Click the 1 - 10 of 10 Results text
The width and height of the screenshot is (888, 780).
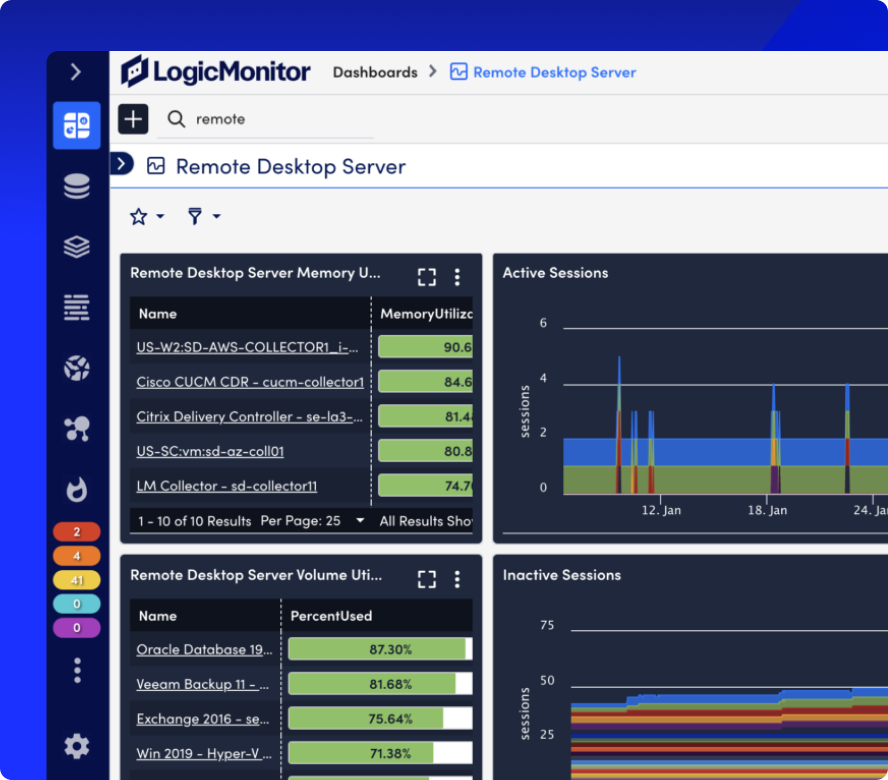pos(194,521)
